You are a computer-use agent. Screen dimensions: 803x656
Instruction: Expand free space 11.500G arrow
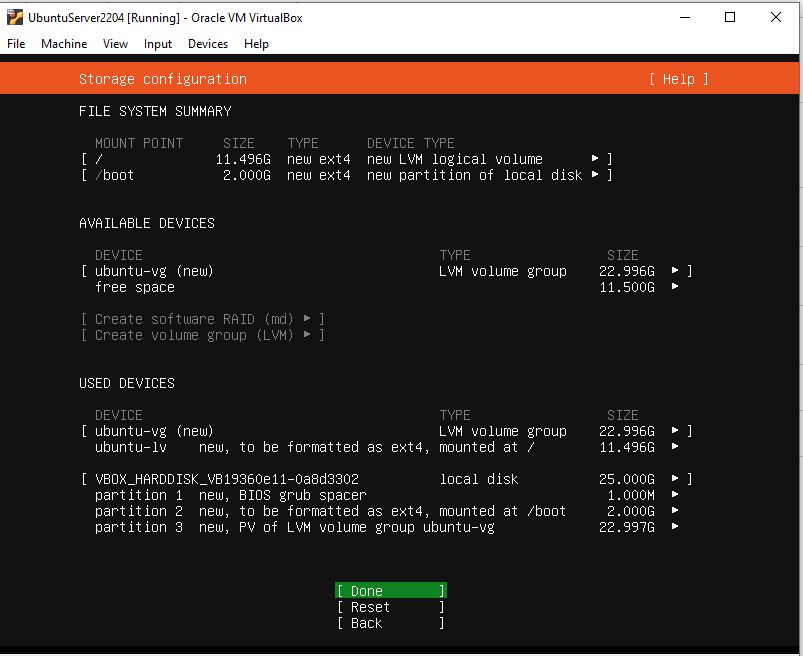coord(675,286)
